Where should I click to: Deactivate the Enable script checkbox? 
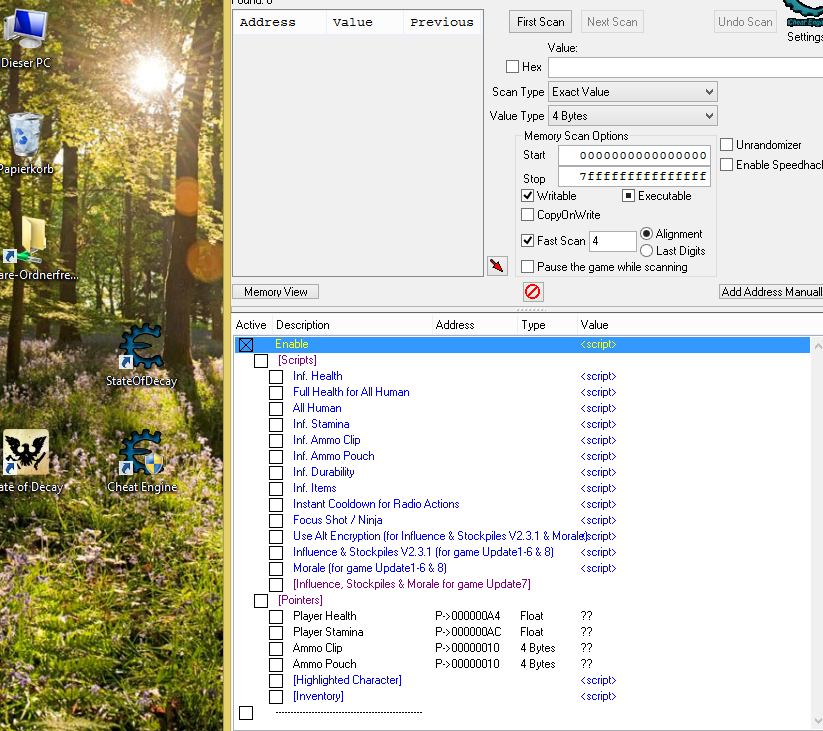pos(246,345)
